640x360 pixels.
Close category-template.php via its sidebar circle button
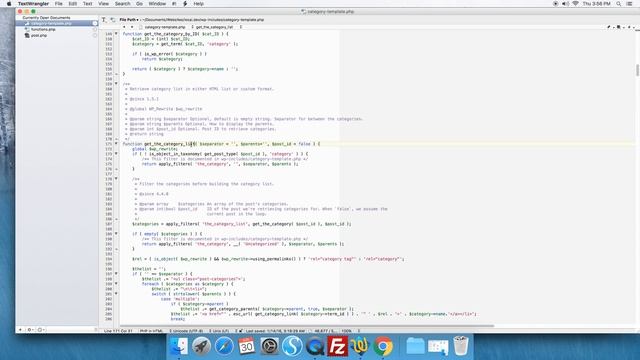tap(95, 23)
